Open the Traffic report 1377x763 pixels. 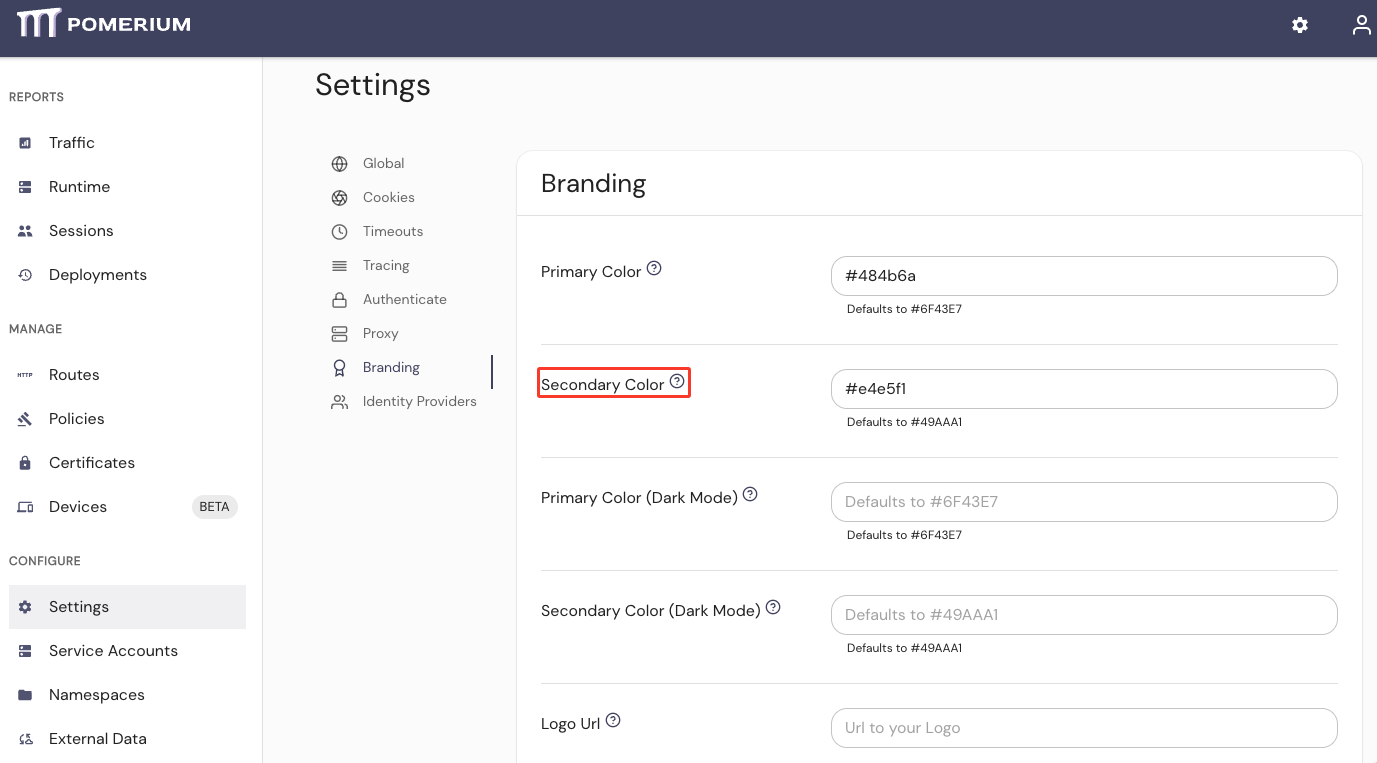[x=71, y=143]
